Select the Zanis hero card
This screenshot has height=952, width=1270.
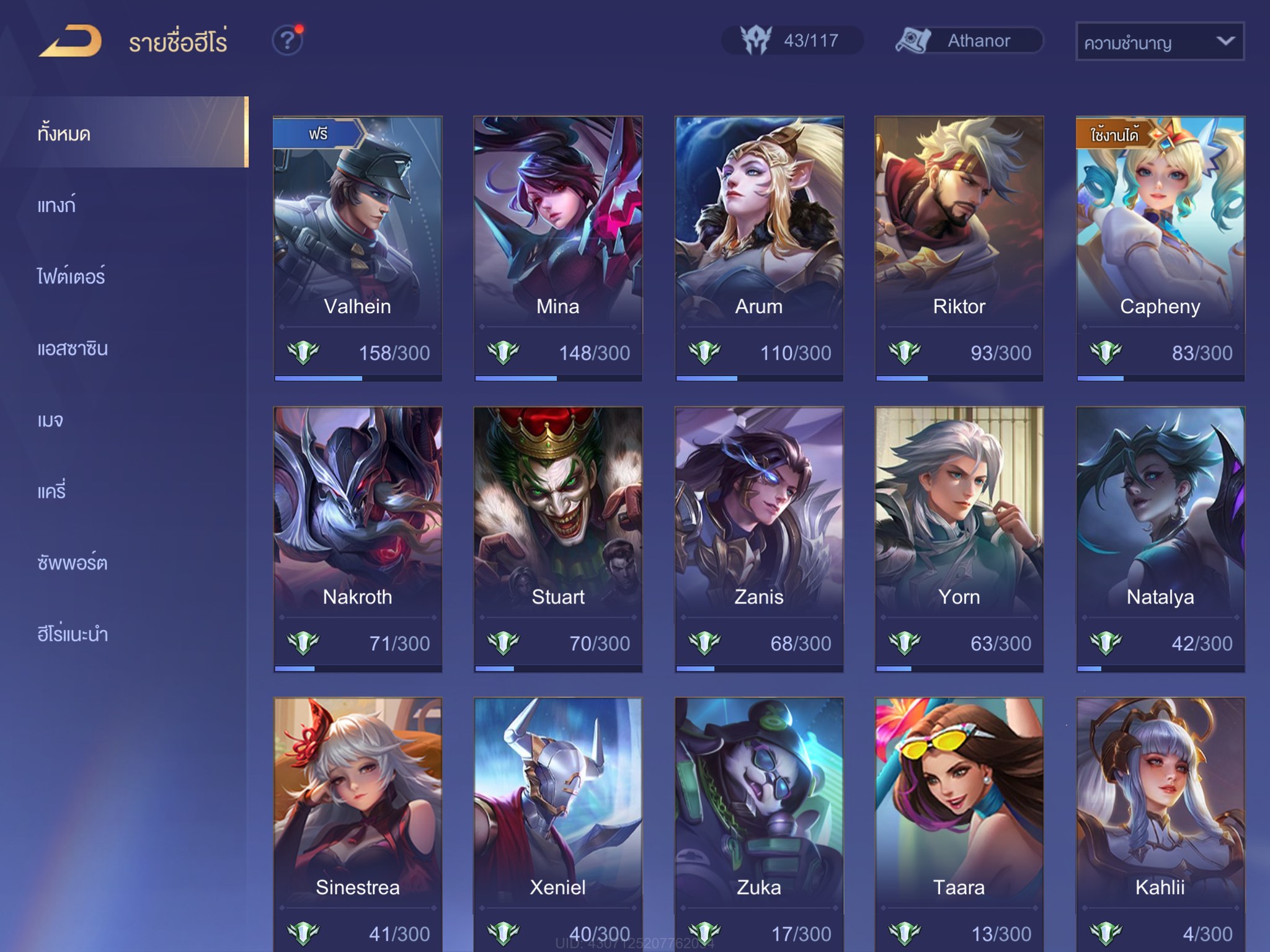tap(759, 539)
